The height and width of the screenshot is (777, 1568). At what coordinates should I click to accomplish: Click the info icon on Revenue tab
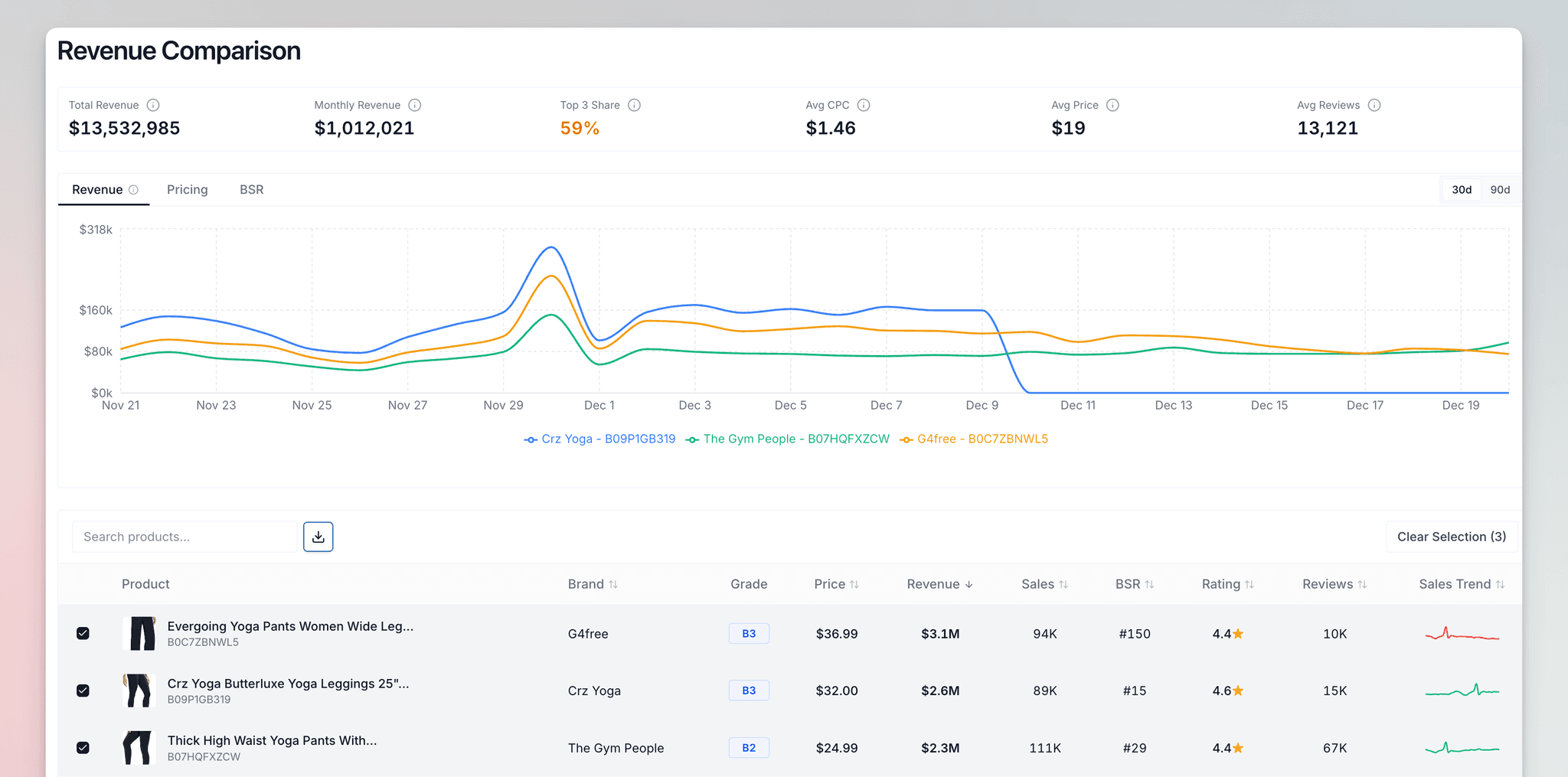(133, 190)
